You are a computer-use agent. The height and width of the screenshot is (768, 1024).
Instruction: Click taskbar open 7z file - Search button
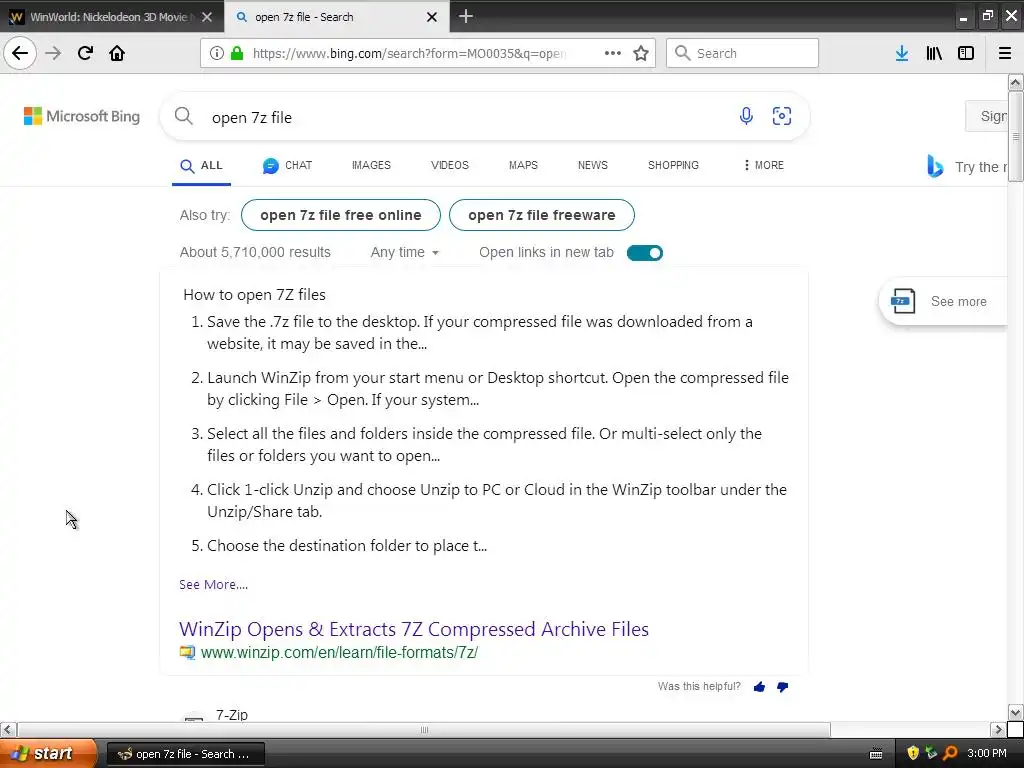185,754
